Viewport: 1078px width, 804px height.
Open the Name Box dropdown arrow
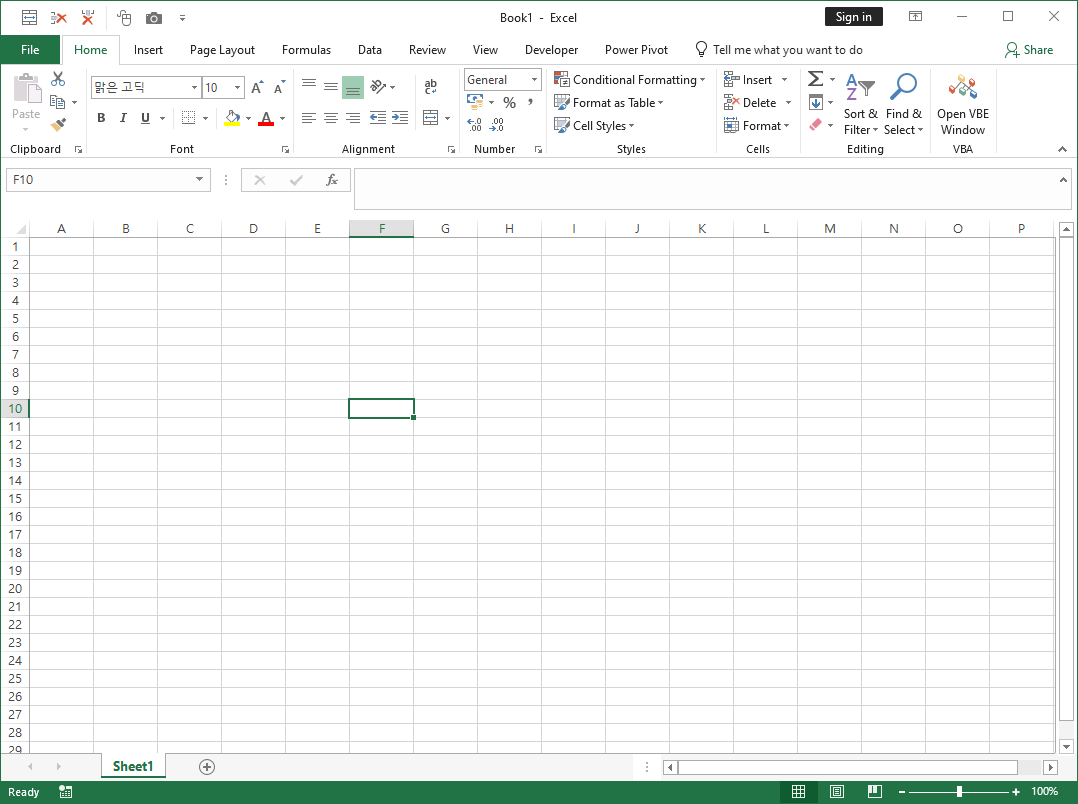pyautogui.click(x=199, y=180)
